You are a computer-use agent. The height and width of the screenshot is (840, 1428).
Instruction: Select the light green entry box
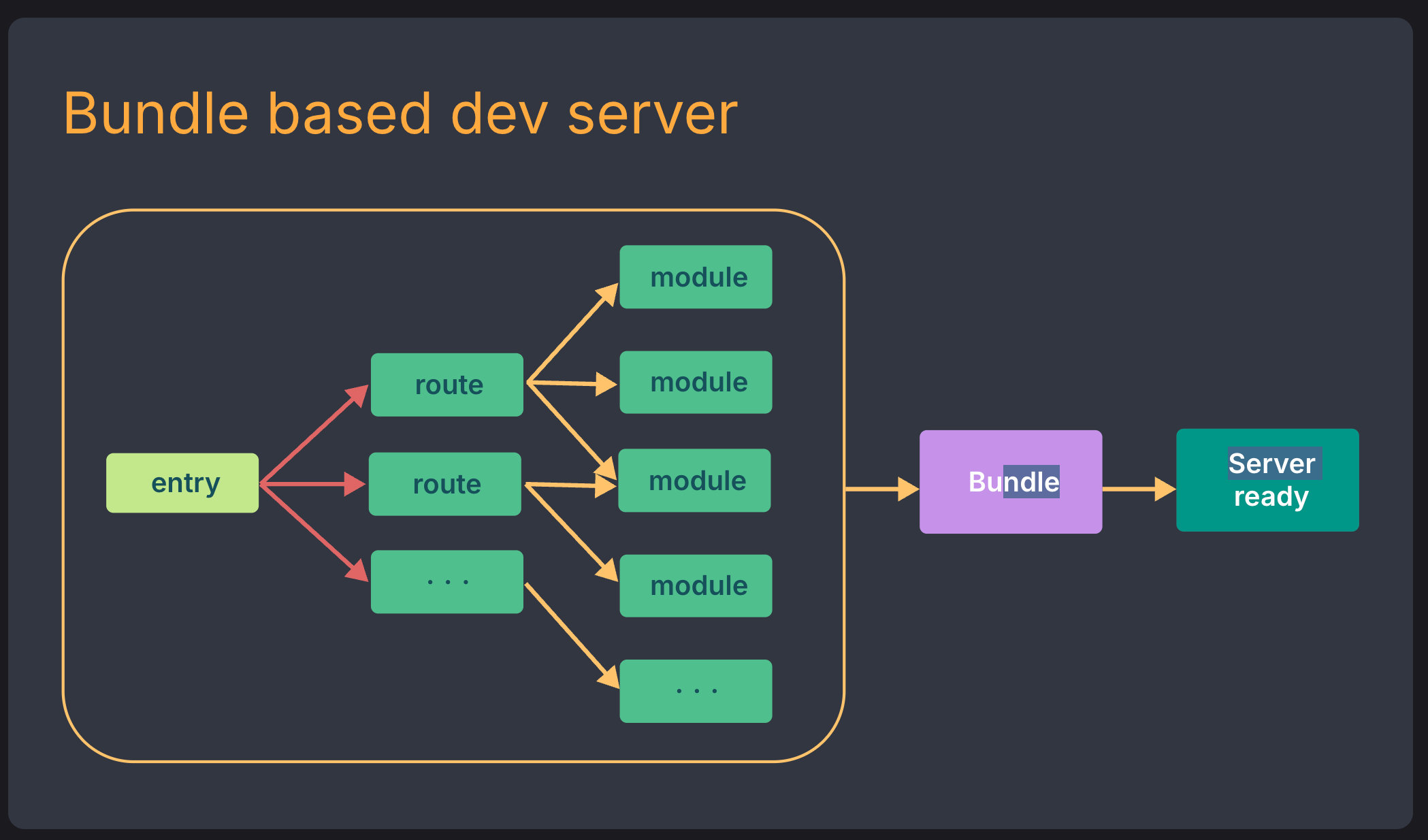click(182, 483)
